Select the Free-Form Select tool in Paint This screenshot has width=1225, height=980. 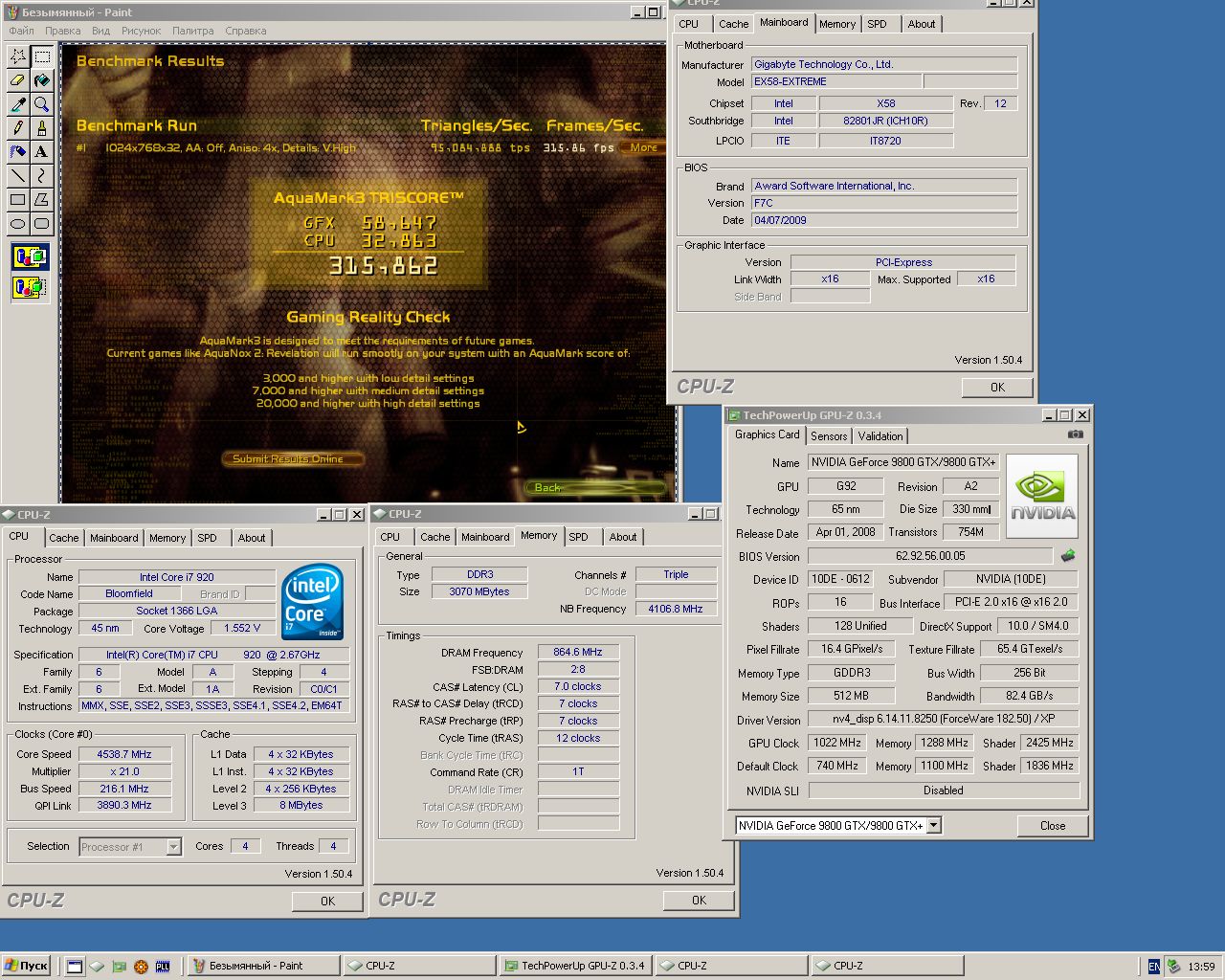[x=17, y=56]
